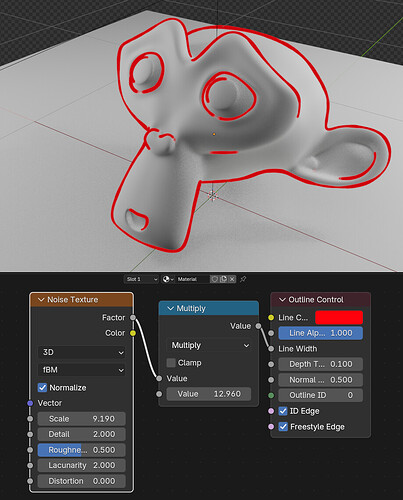Click the Noise Texture Factor output socket
The height and width of the screenshot is (500, 403).
click(133, 317)
